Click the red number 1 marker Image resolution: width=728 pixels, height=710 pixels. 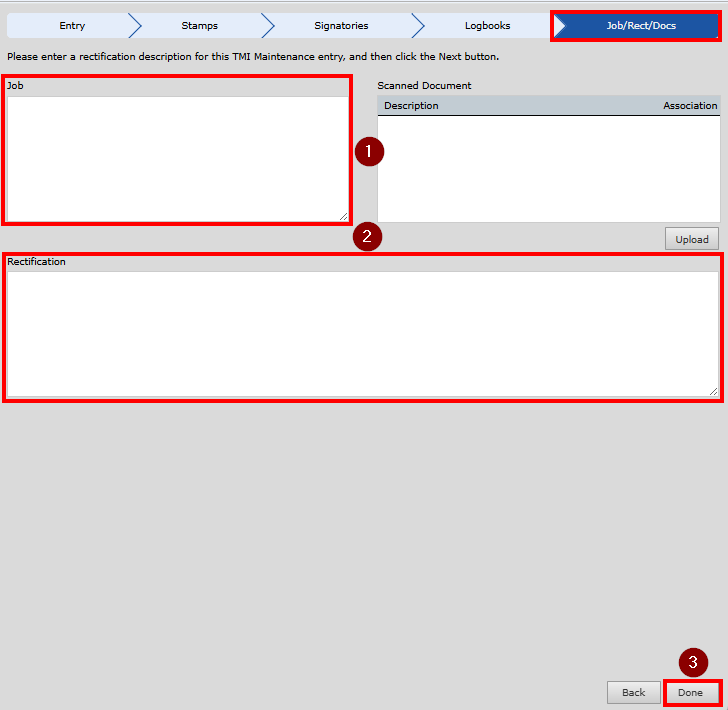coord(369,152)
